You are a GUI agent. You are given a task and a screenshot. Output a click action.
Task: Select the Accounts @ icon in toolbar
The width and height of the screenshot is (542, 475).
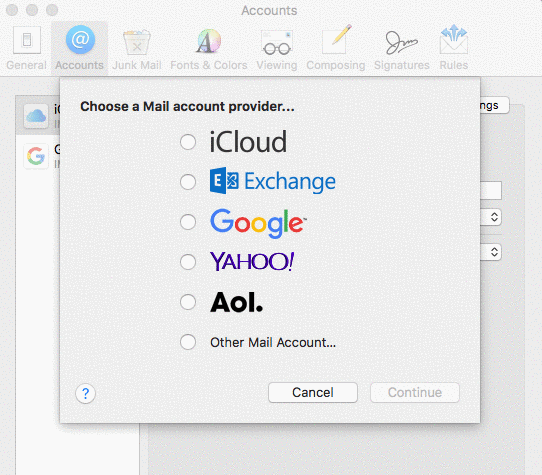pos(80,39)
